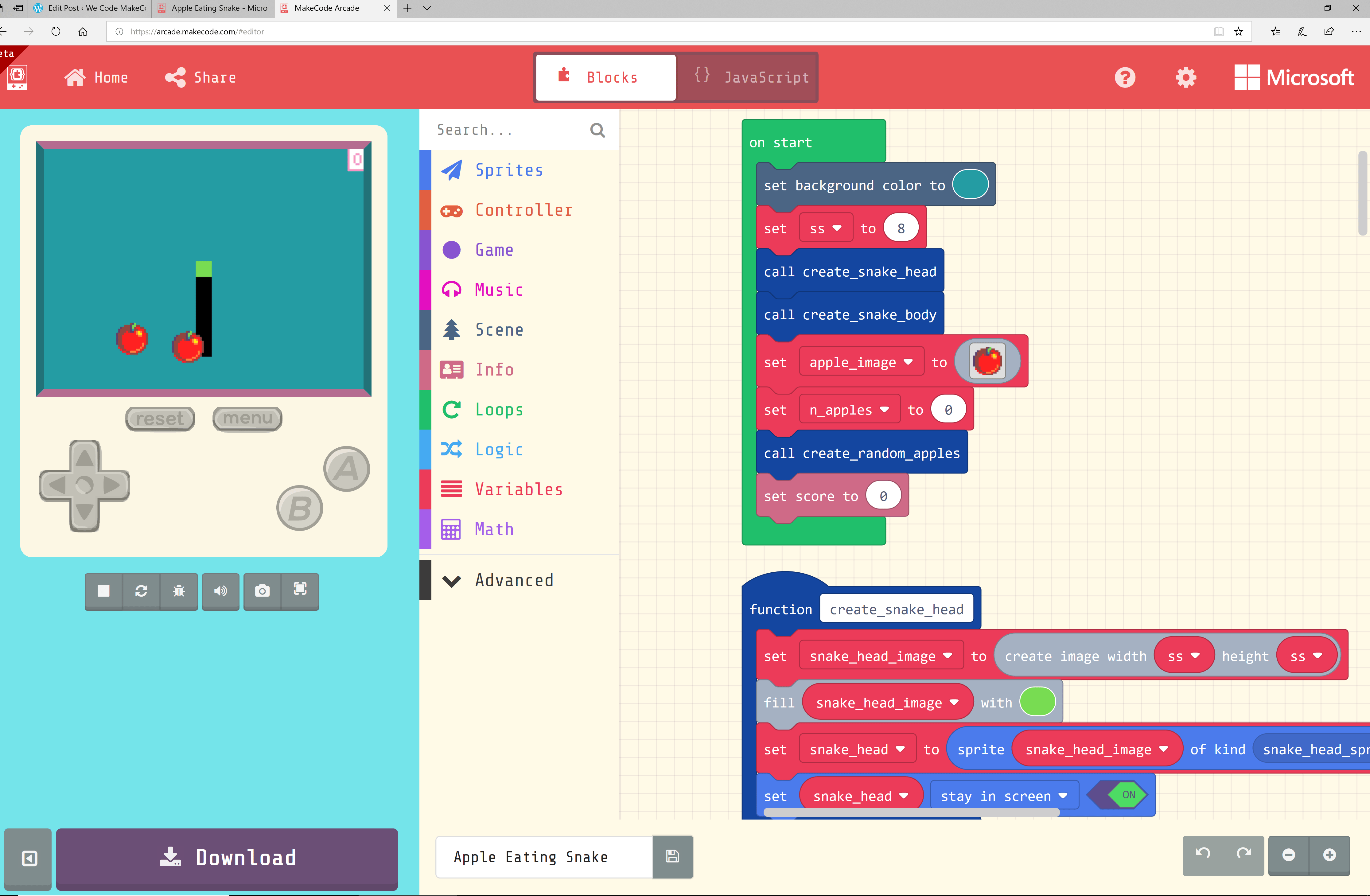The width and height of the screenshot is (1370, 896).
Task: Zoom in the blocks workspace
Action: (x=1330, y=855)
